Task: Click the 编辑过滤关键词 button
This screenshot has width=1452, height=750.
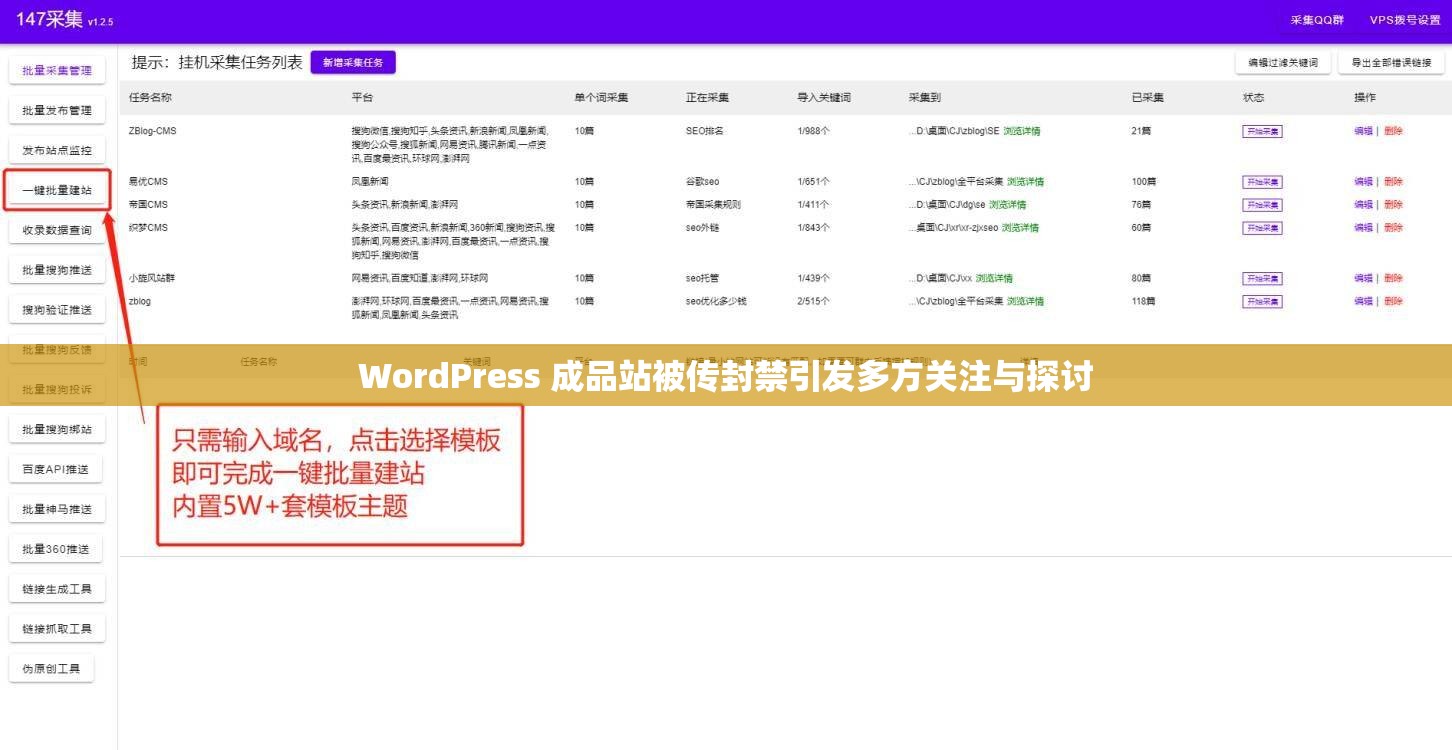Action: 1283,62
